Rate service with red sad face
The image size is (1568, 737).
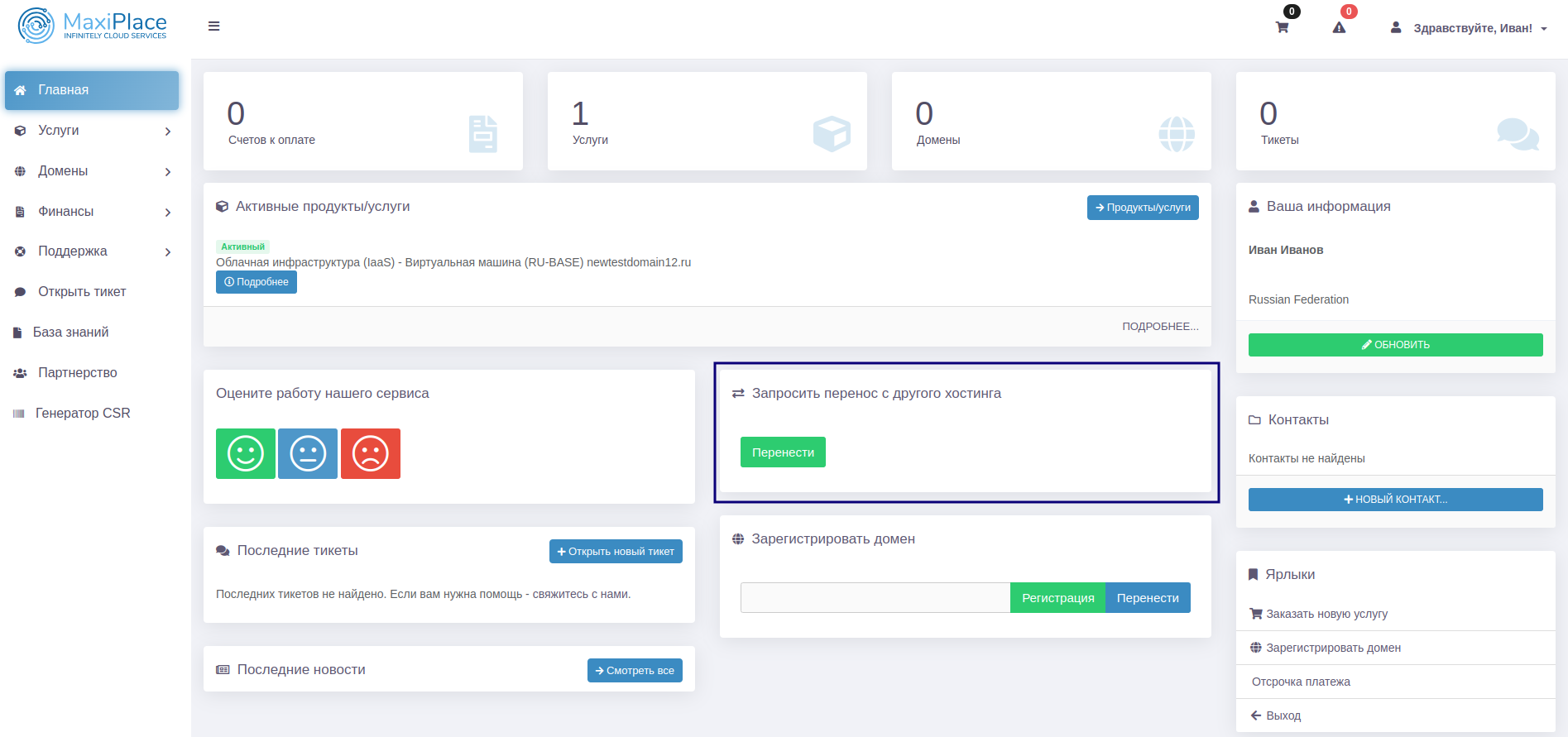[371, 453]
